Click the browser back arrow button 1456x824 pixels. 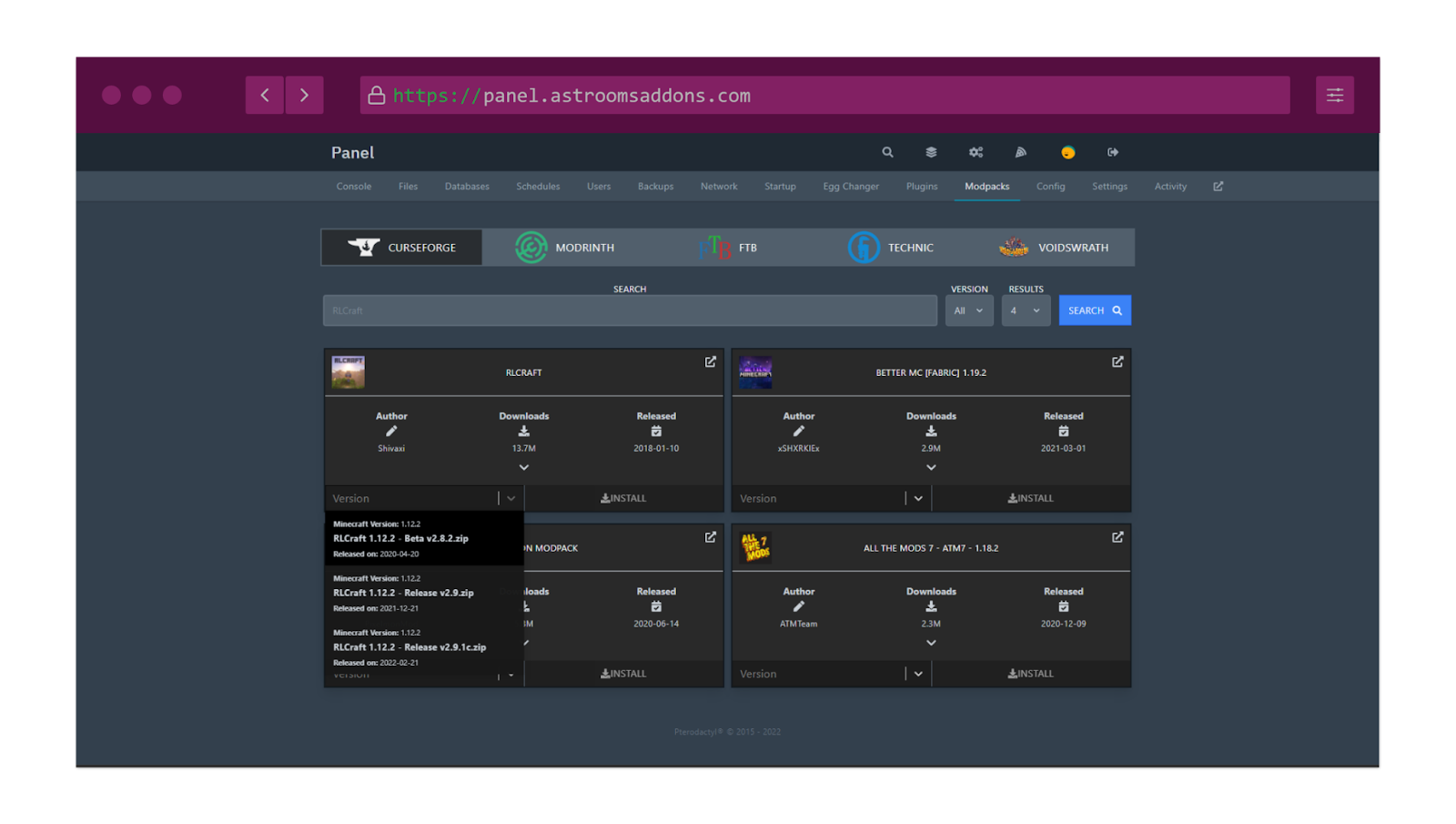tap(265, 95)
